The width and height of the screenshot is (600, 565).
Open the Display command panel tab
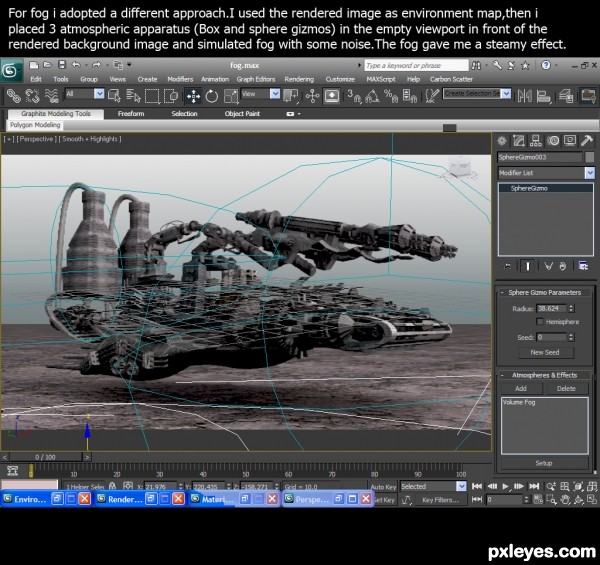(570, 141)
